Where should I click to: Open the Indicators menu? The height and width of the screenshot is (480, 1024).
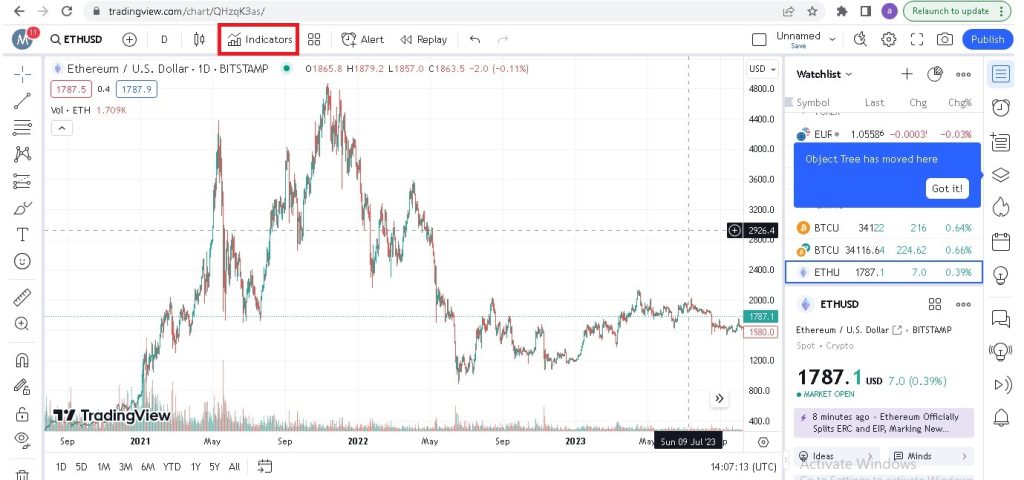tap(260, 39)
